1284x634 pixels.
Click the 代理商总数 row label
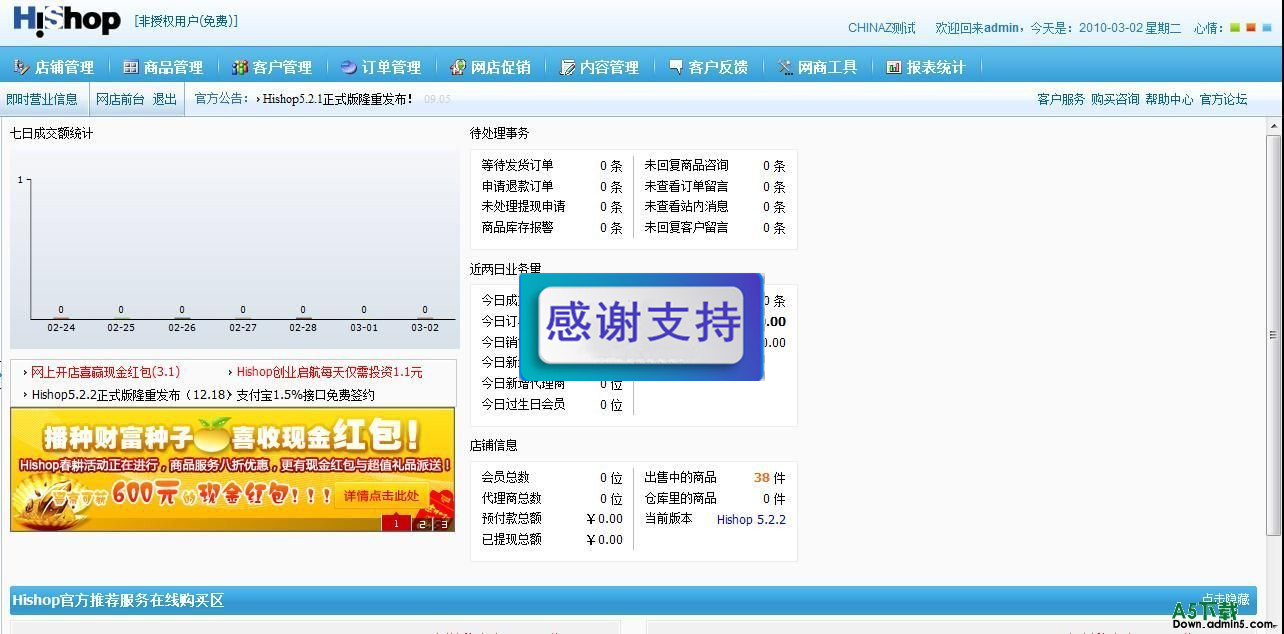tap(511, 499)
